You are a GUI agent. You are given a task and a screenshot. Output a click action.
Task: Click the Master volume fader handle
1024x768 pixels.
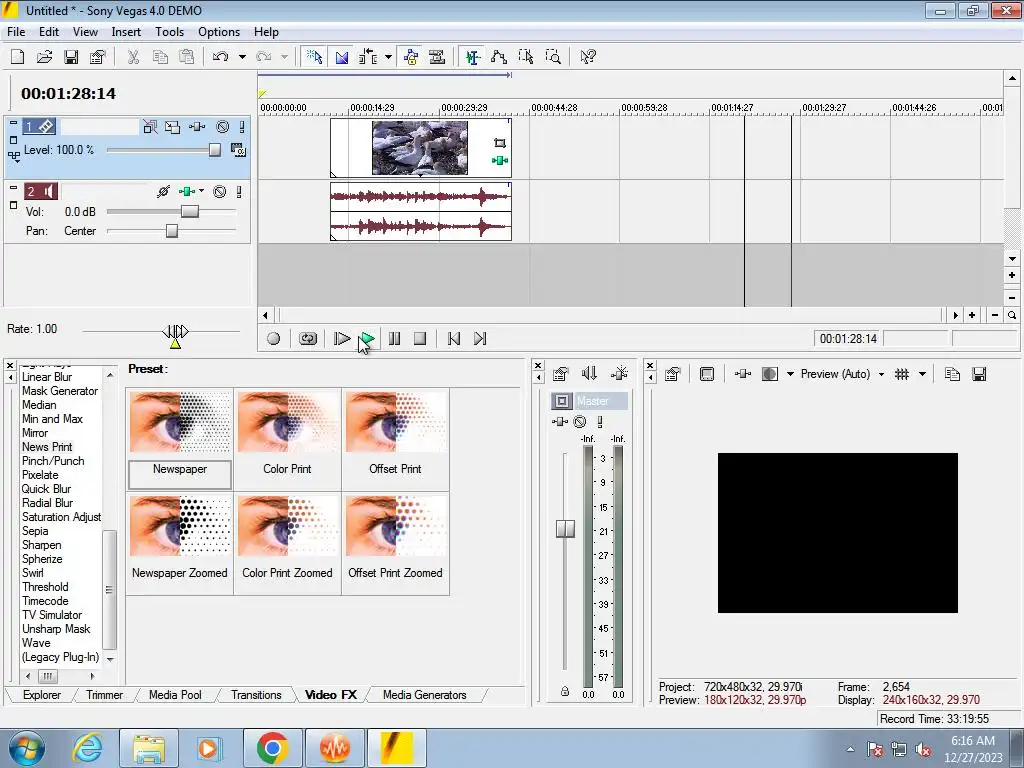[x=565, y=528]
